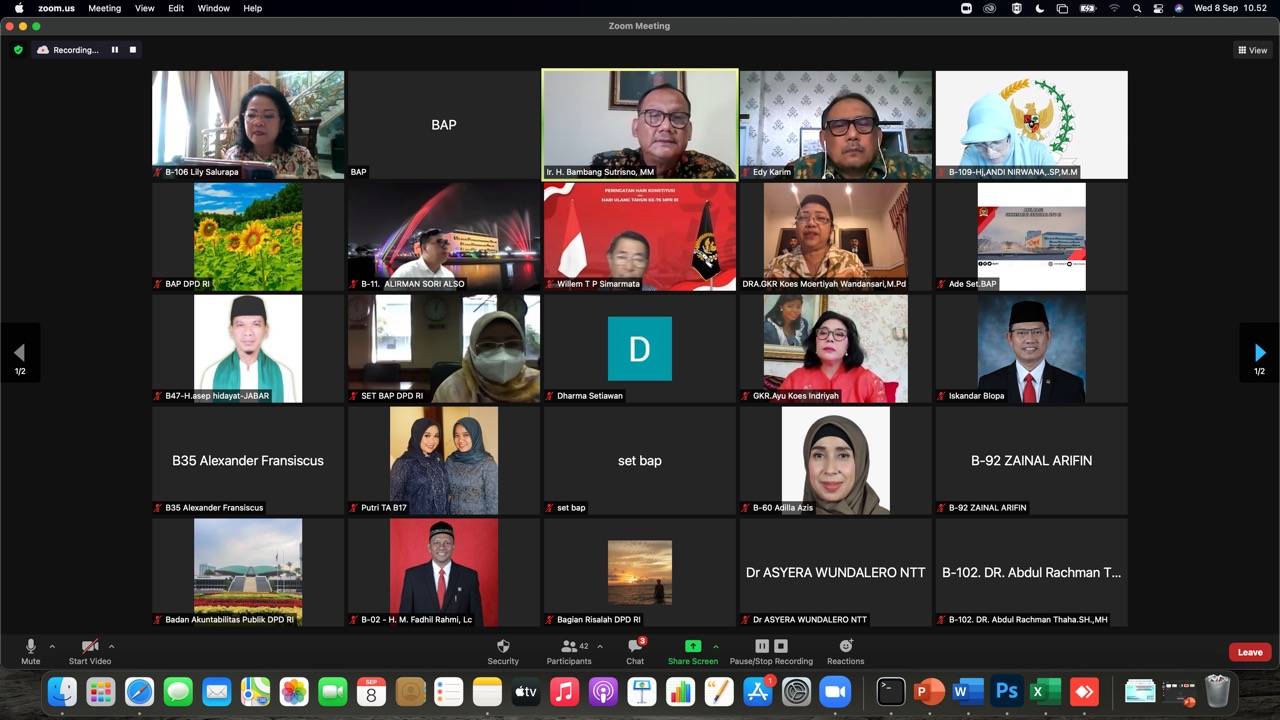
Task: Stop the recording from the top-left indicator
Action: pyautogui.click(x=133, y=50)
